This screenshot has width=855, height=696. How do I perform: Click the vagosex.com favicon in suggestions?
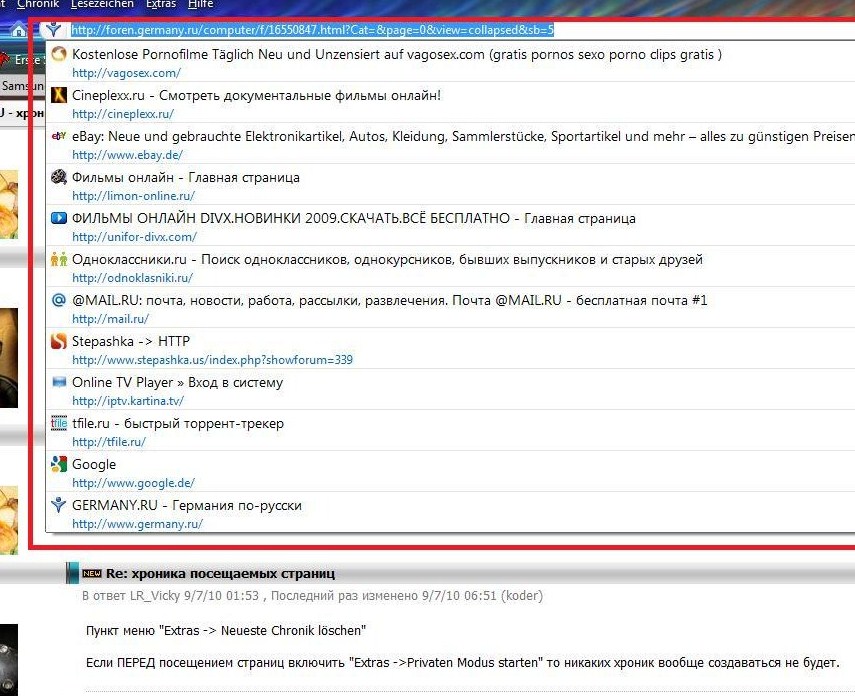click(x=58, y=54)
